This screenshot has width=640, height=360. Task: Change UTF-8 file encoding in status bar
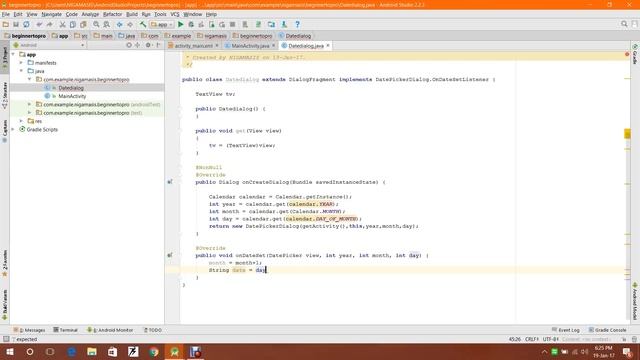point(550,339)
